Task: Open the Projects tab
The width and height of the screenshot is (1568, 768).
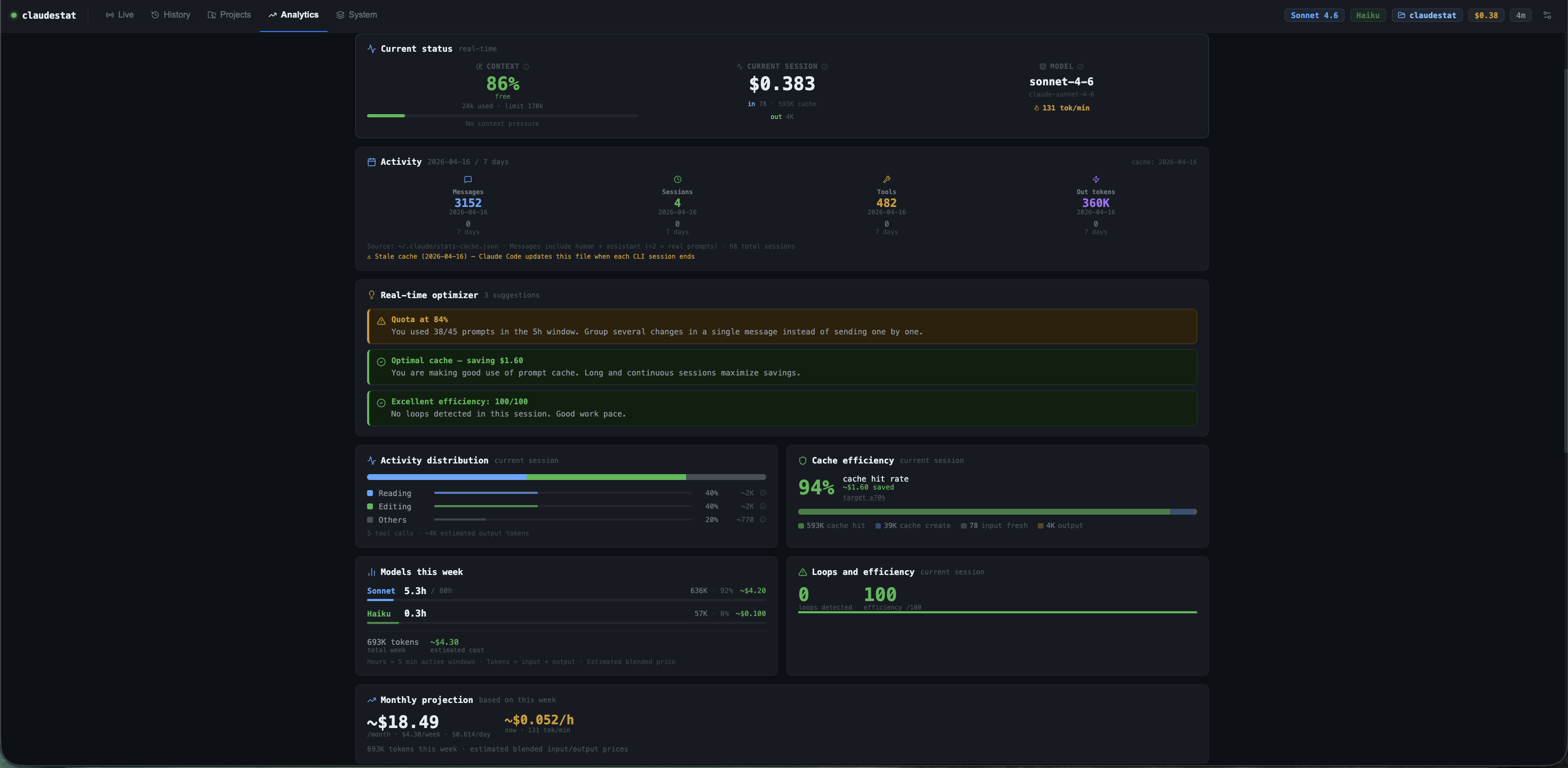Action: coord(229,14)
